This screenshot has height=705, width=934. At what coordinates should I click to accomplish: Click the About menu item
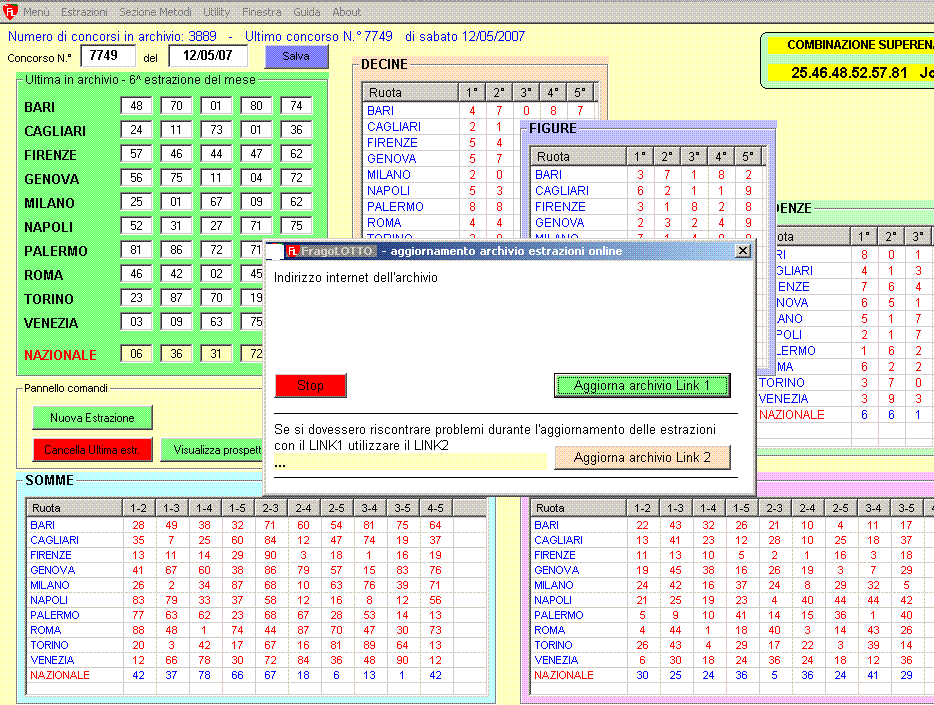347,12
